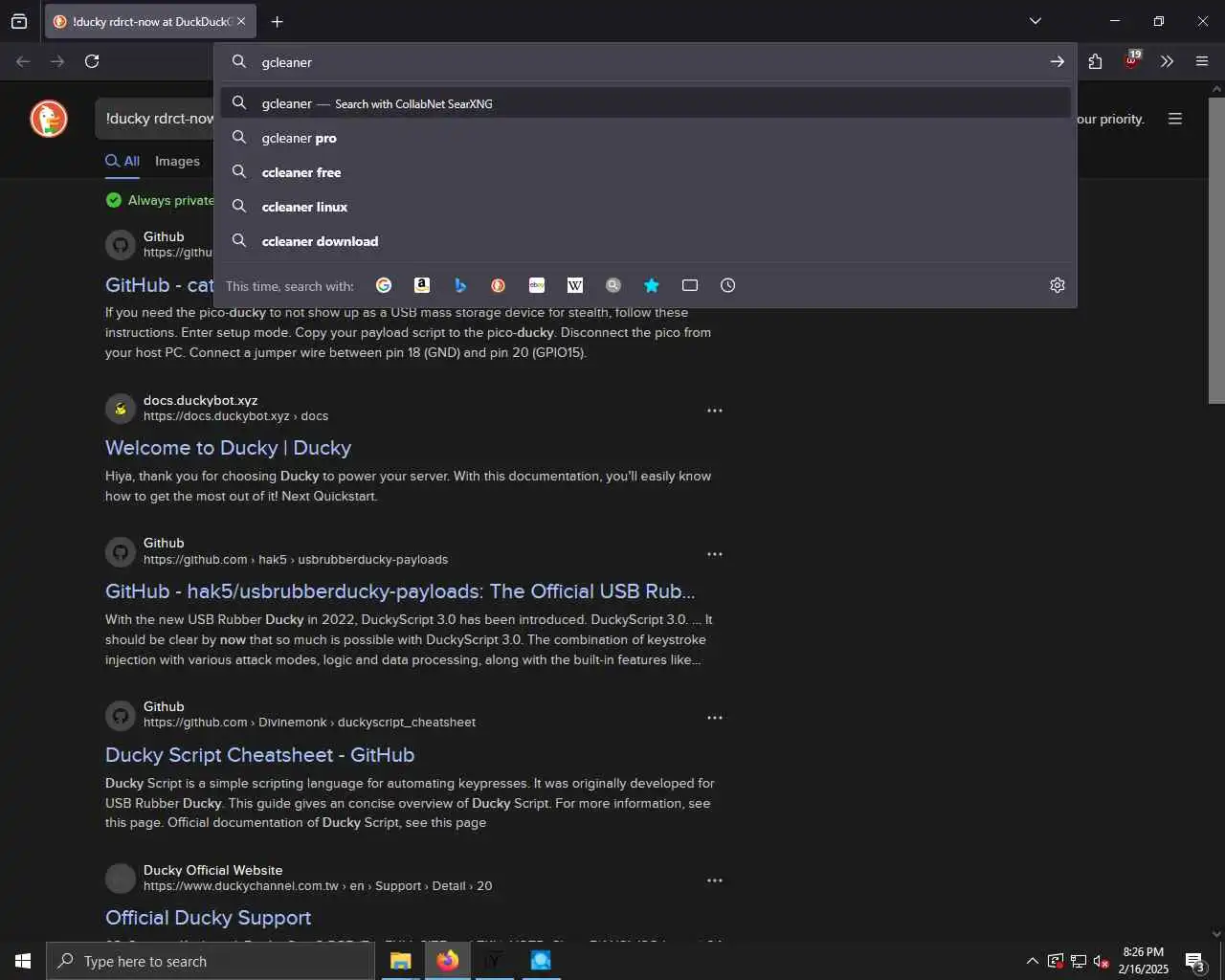Switch to the All results tab
This screenshot has width=1225, height=980.
coord(122,161)
